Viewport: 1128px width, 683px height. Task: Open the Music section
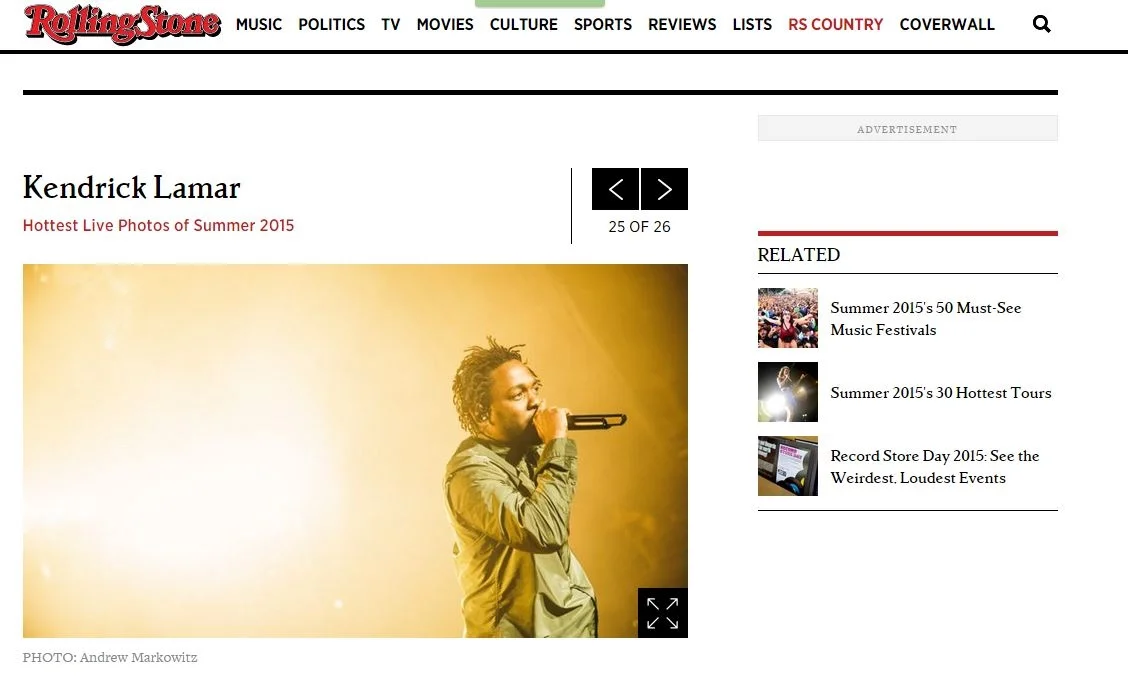click(259, 24)
